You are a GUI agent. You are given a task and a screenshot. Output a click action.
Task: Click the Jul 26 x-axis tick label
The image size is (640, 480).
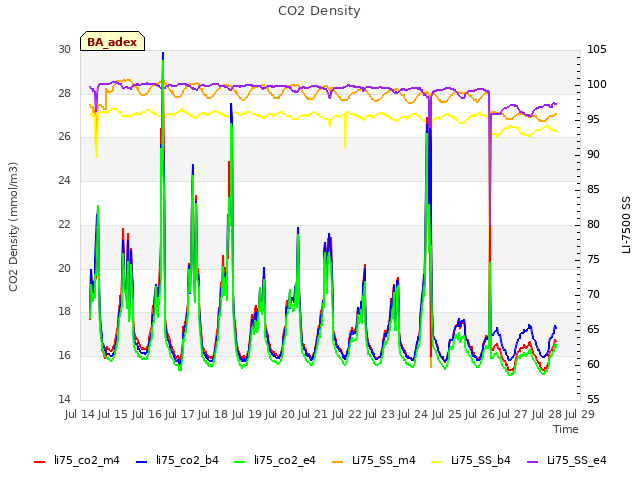tap(480, 414)
